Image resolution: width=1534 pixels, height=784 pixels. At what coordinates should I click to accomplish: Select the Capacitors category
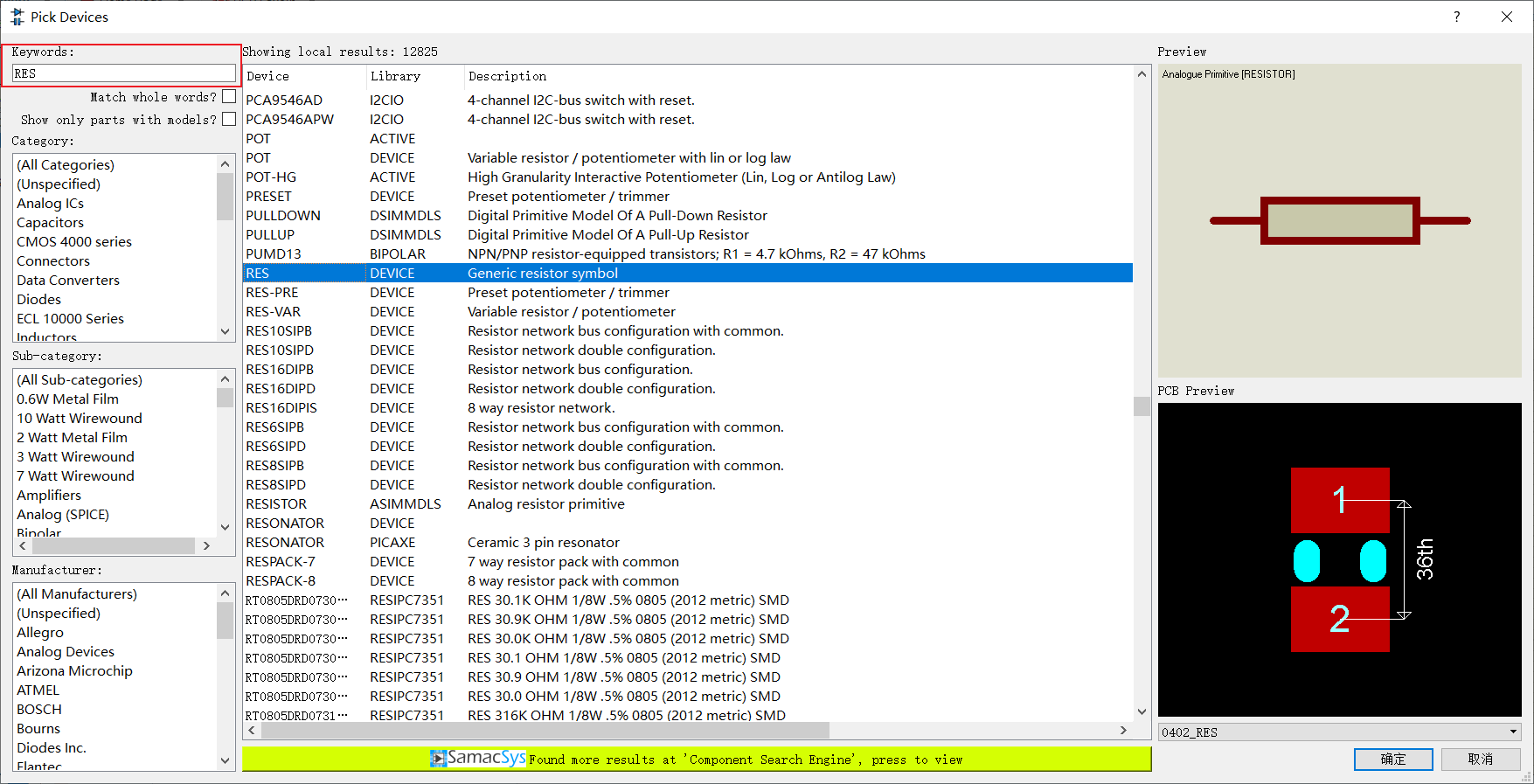pyautogui.click(x=50, y=222)
